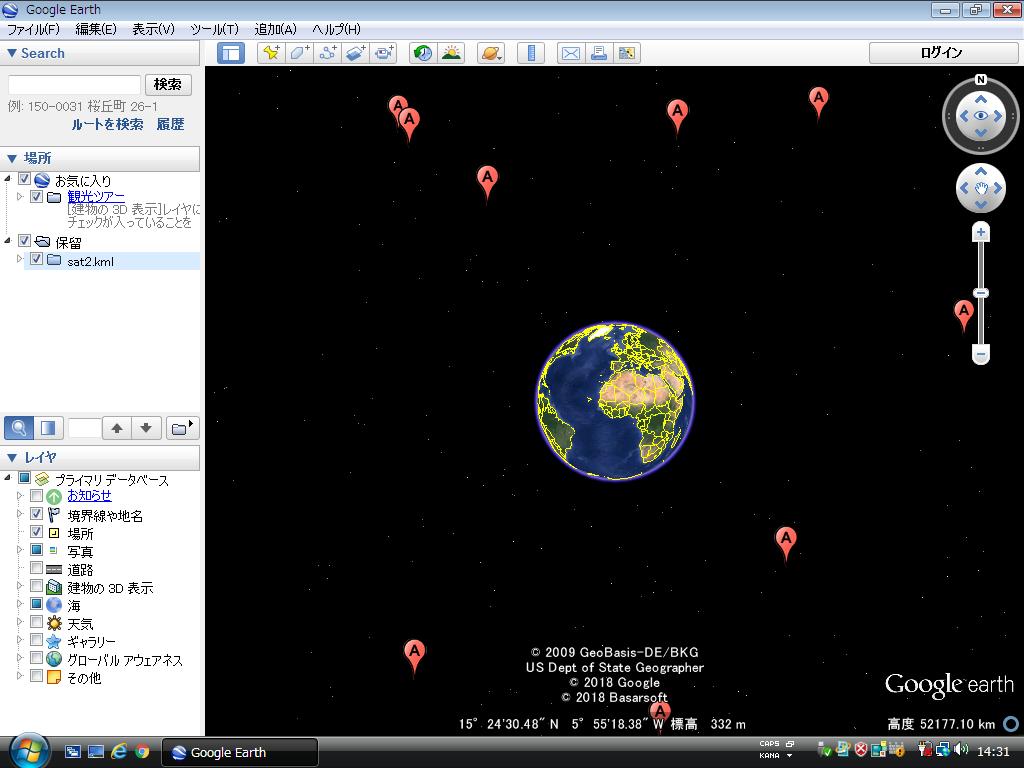Uncheck the sat2.kml checkbox
The width and height of the screenshot is (1024, 768).
pyautogui.click(x=37, y=261)
